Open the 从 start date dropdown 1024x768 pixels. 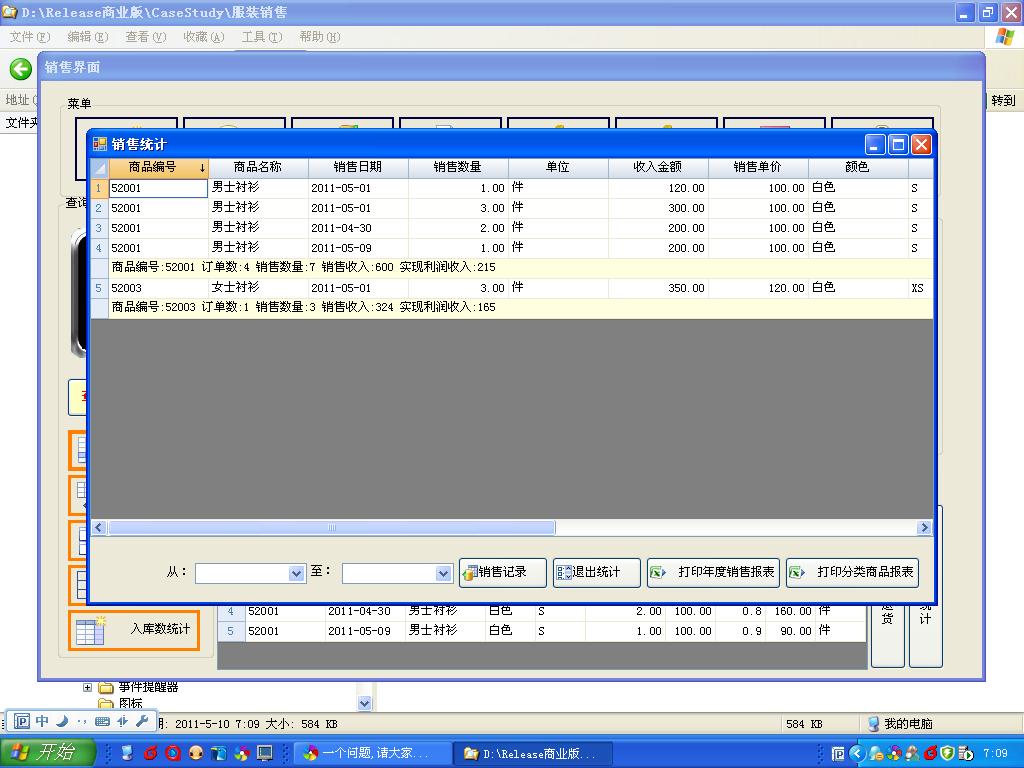[296, 573]
